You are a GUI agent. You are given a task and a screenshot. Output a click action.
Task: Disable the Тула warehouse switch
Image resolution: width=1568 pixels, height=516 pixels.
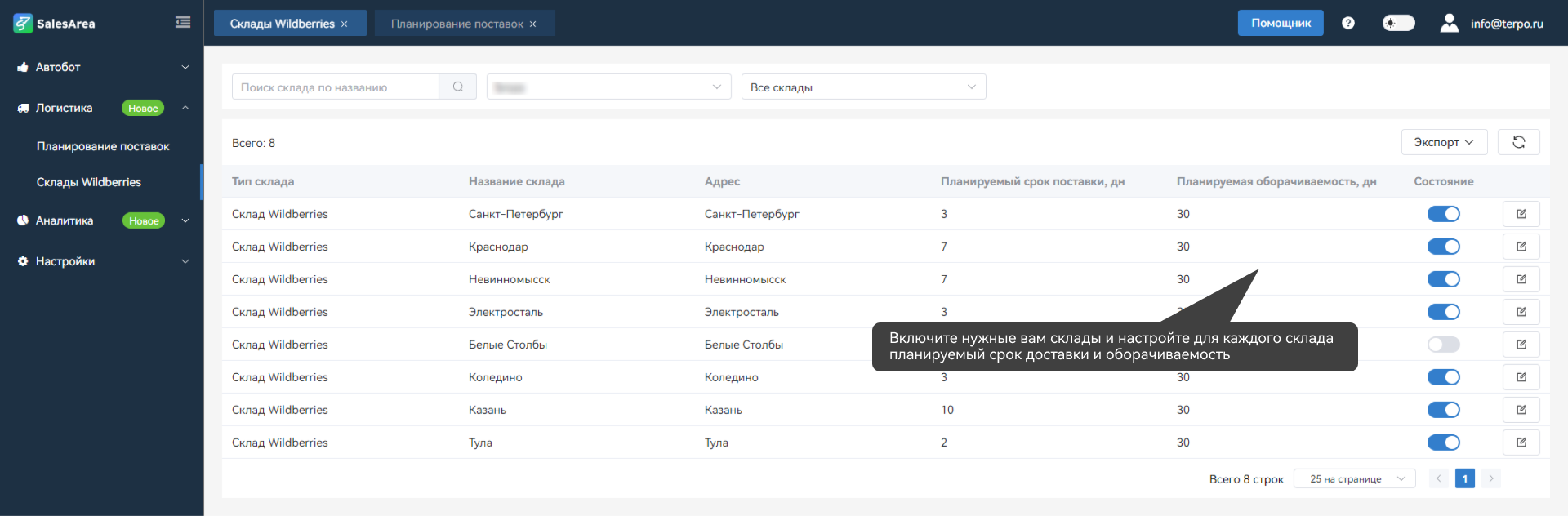[x=1444, y=443]
